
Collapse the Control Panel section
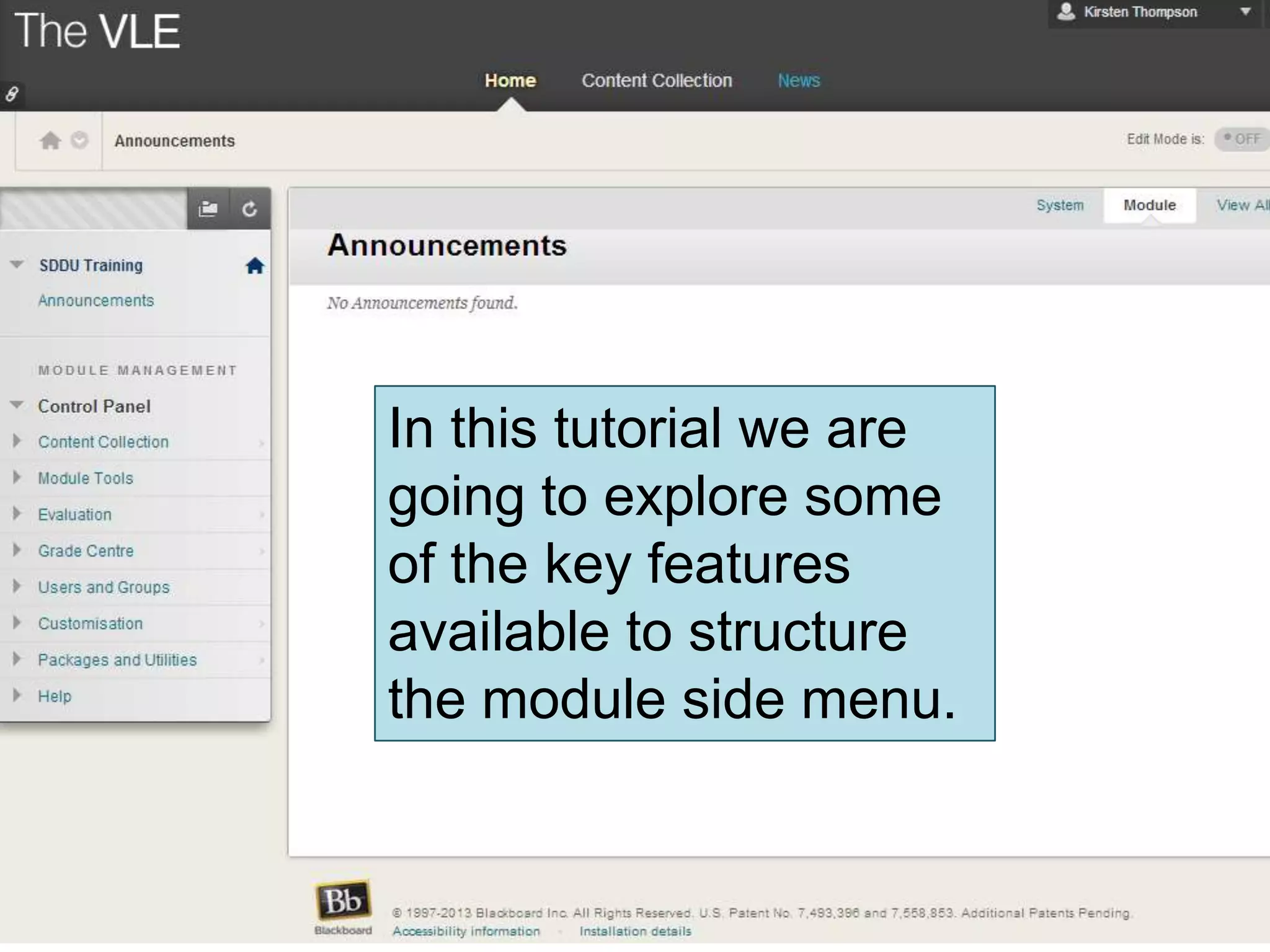(x=17, y=405)
